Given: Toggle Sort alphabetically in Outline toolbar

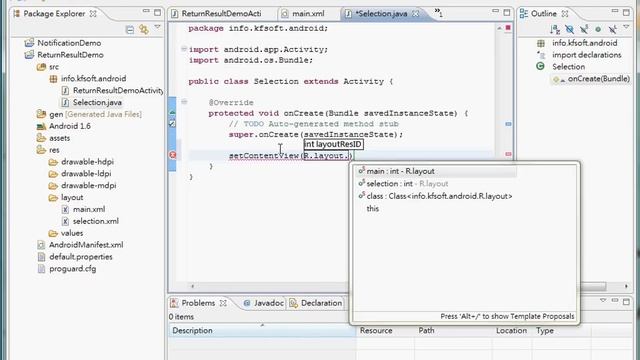Looking at the screenshot, I should [x=555, y=29].
